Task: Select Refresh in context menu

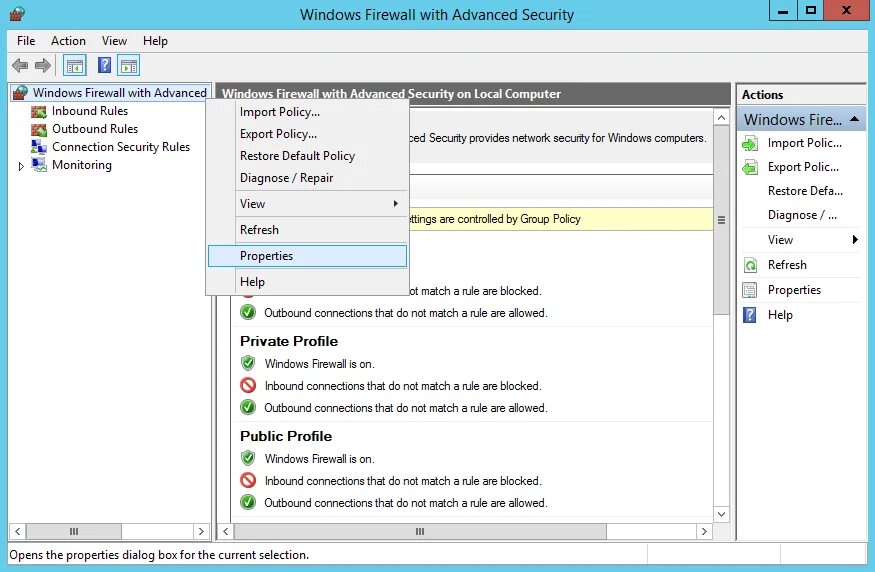Action: pyautogui.click(x=308, y=229)
